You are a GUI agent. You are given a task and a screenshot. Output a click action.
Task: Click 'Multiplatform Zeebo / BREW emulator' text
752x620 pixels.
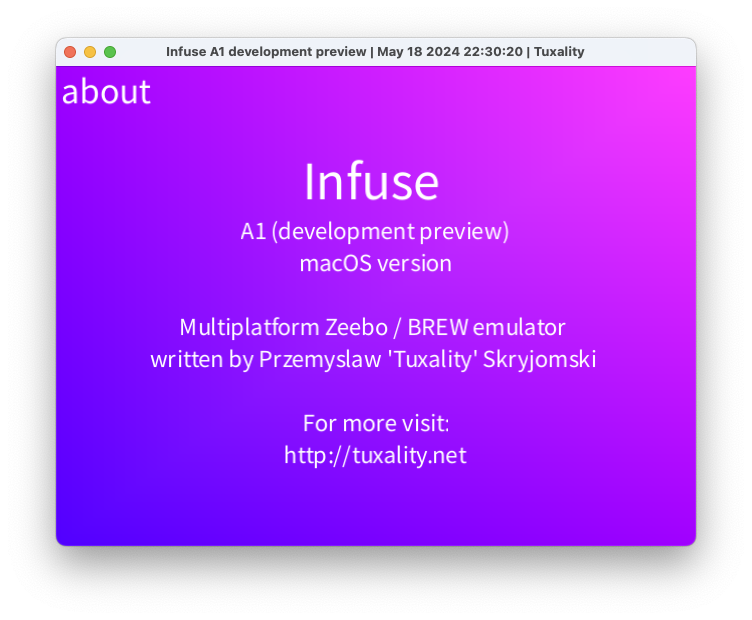pos(373,328)
